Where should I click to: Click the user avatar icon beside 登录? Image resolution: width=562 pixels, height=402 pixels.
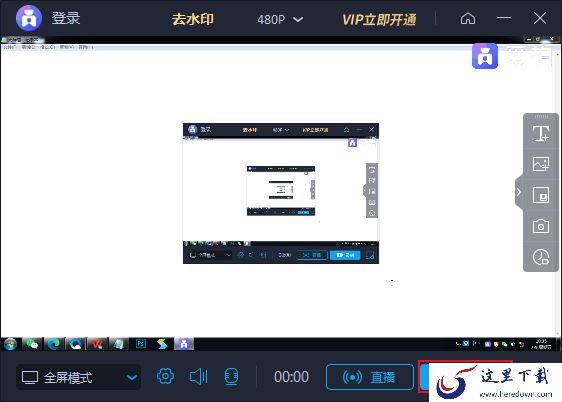point(29,18)
